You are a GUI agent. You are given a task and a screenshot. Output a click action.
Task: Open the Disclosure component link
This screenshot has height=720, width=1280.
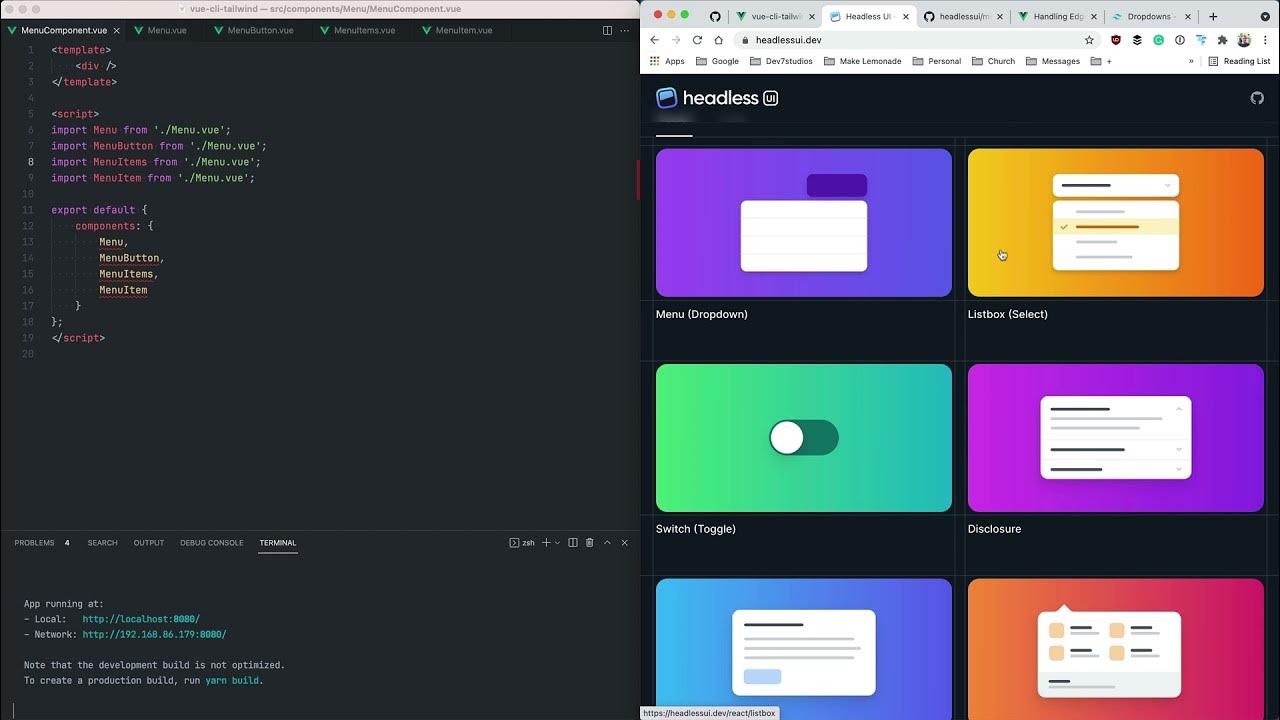tap(994, 529)
